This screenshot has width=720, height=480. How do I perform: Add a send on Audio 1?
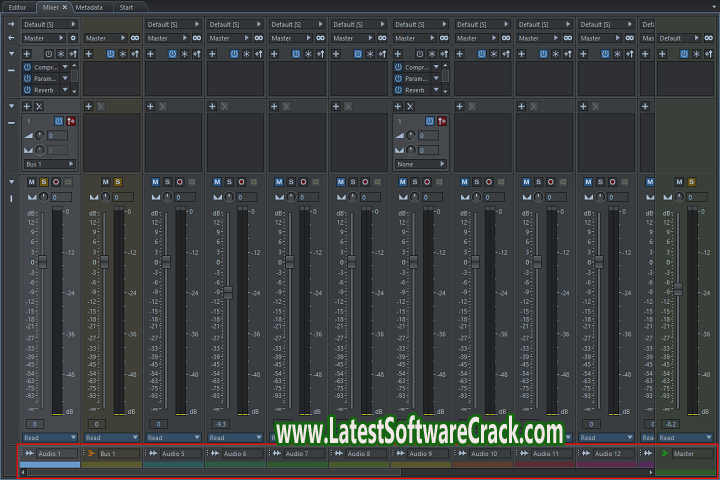27,105
